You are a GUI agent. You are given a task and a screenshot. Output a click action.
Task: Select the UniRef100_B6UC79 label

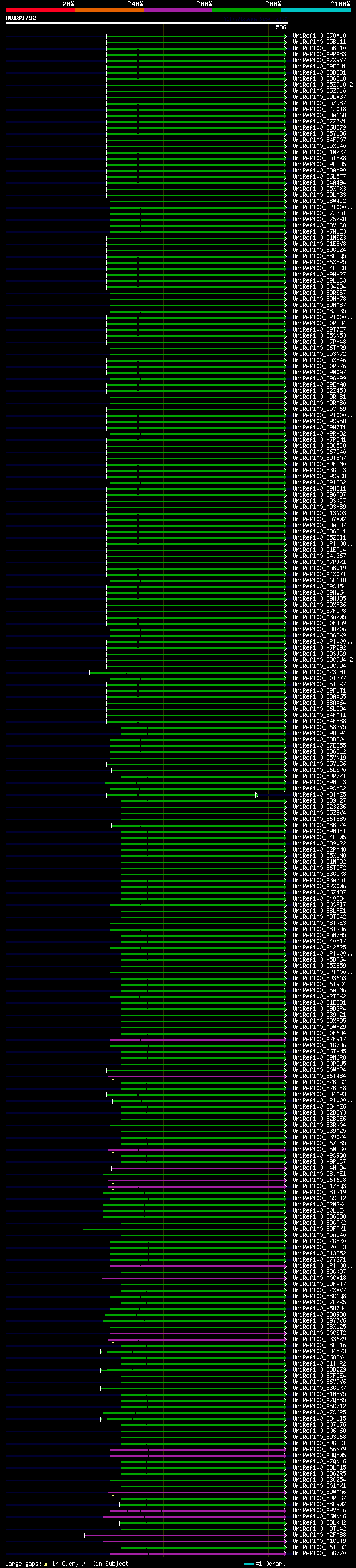point(319,128)
